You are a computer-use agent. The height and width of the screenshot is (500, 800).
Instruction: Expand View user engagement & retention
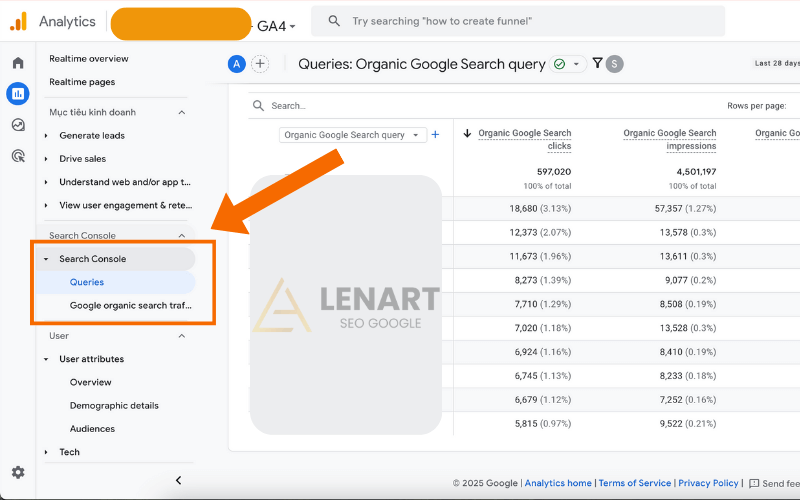tap(46, 206)
